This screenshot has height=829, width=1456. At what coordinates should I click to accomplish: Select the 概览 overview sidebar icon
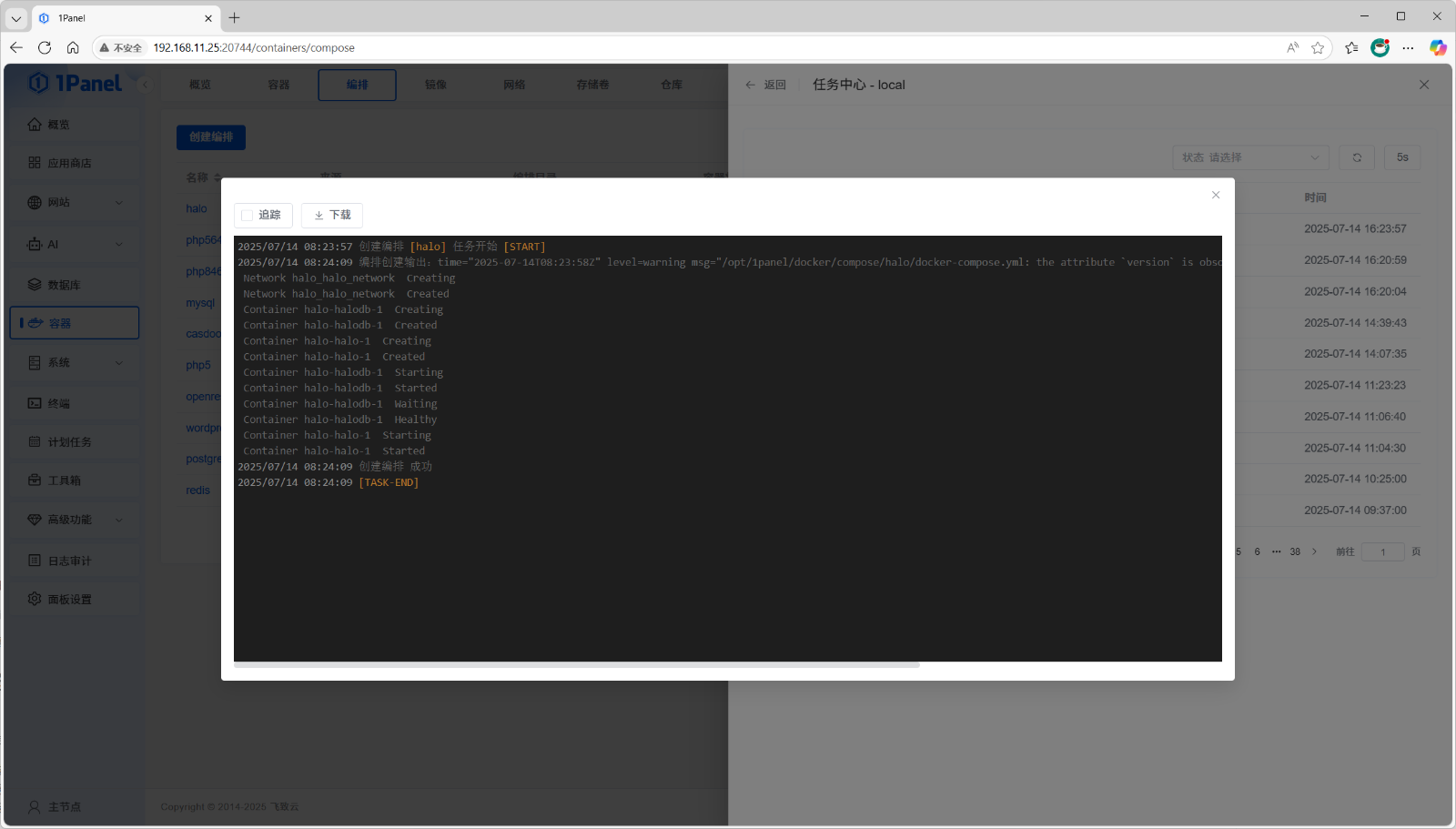pos(56,124)
